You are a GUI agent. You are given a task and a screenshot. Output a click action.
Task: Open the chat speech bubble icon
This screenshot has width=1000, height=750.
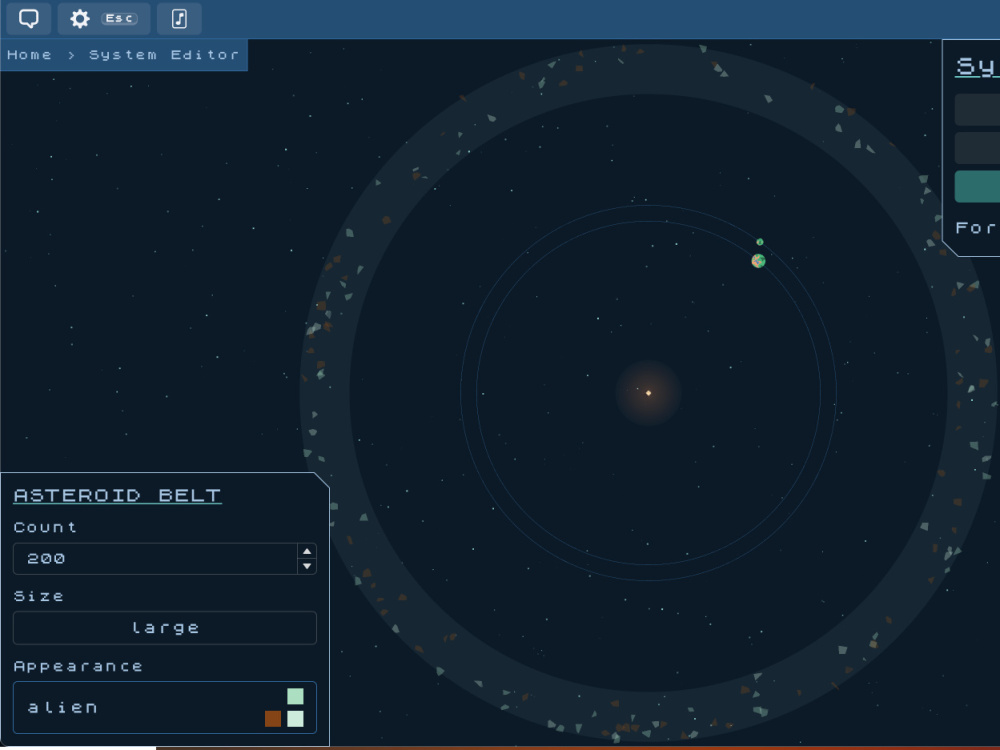click(x=29, y=18)
